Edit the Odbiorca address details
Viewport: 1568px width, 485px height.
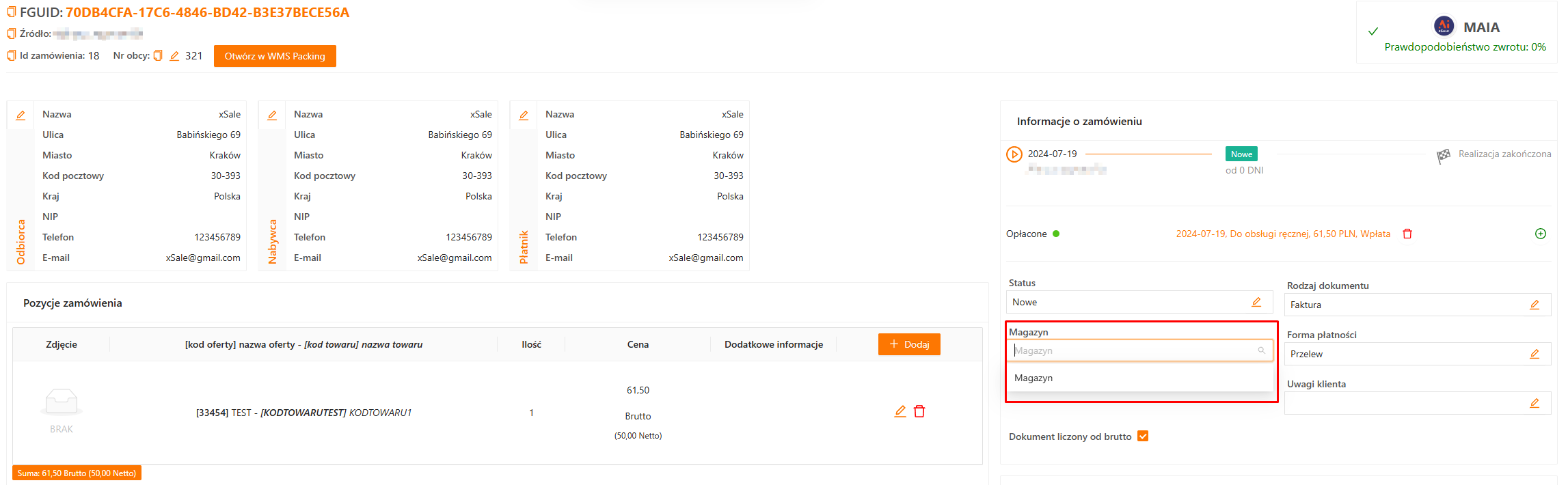tap(21, 115)
